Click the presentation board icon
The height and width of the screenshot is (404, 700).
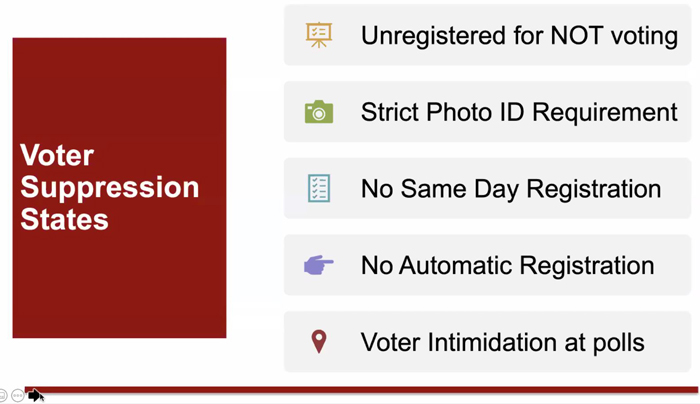(319, 35)
